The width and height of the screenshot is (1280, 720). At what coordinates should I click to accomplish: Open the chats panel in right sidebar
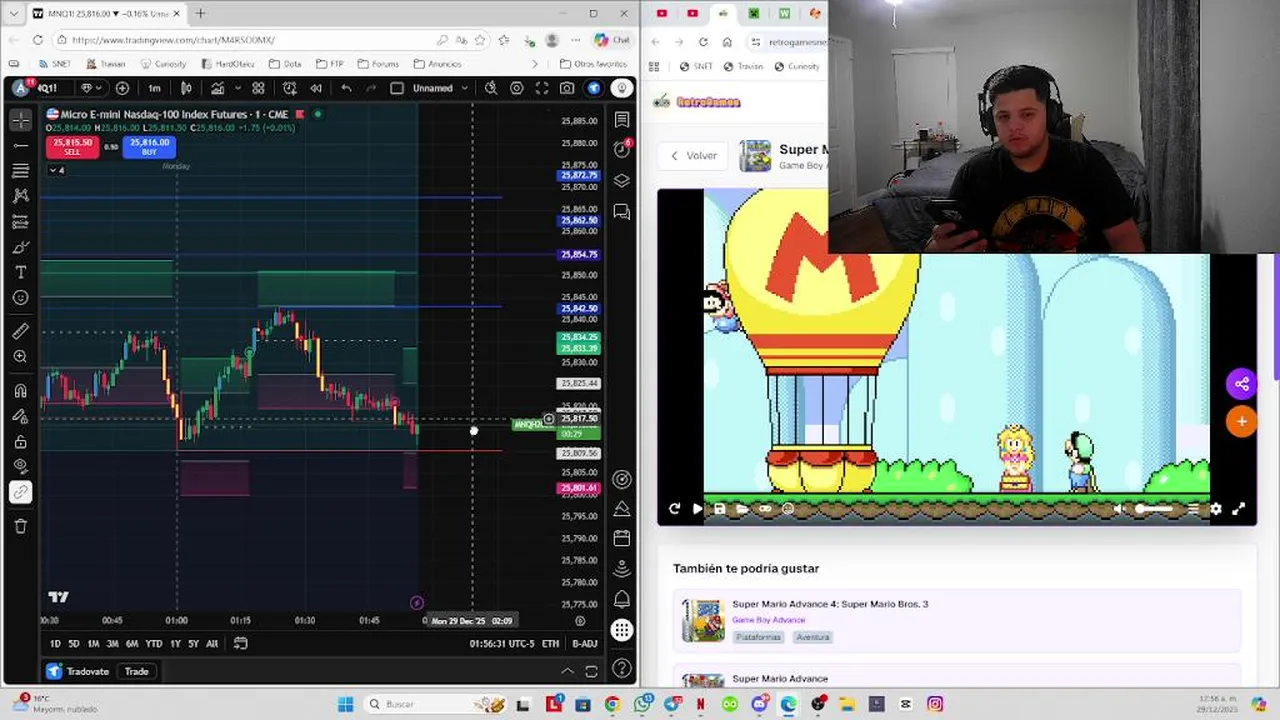tap(622, 212)
